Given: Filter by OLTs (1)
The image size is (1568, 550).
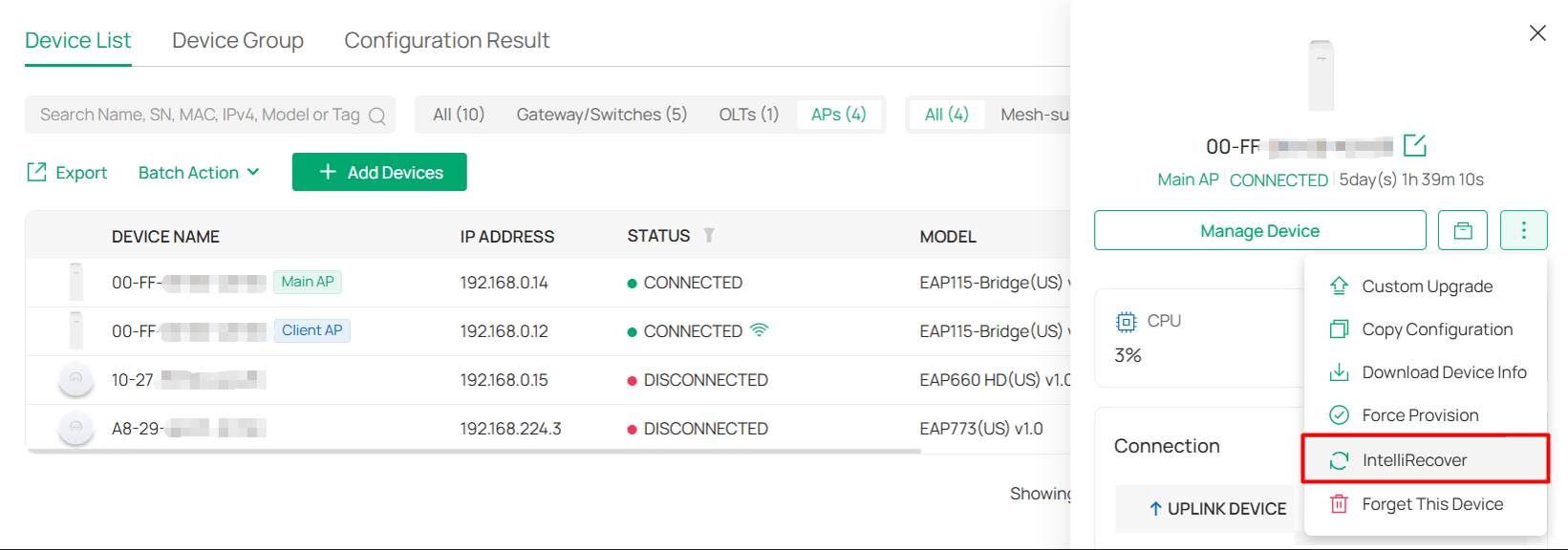Looking at the screenshot, I should coord(749,115).
